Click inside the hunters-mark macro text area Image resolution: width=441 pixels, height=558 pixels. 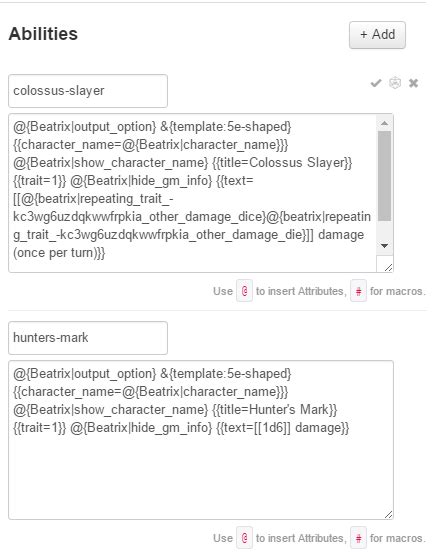(x=201, y=440)
